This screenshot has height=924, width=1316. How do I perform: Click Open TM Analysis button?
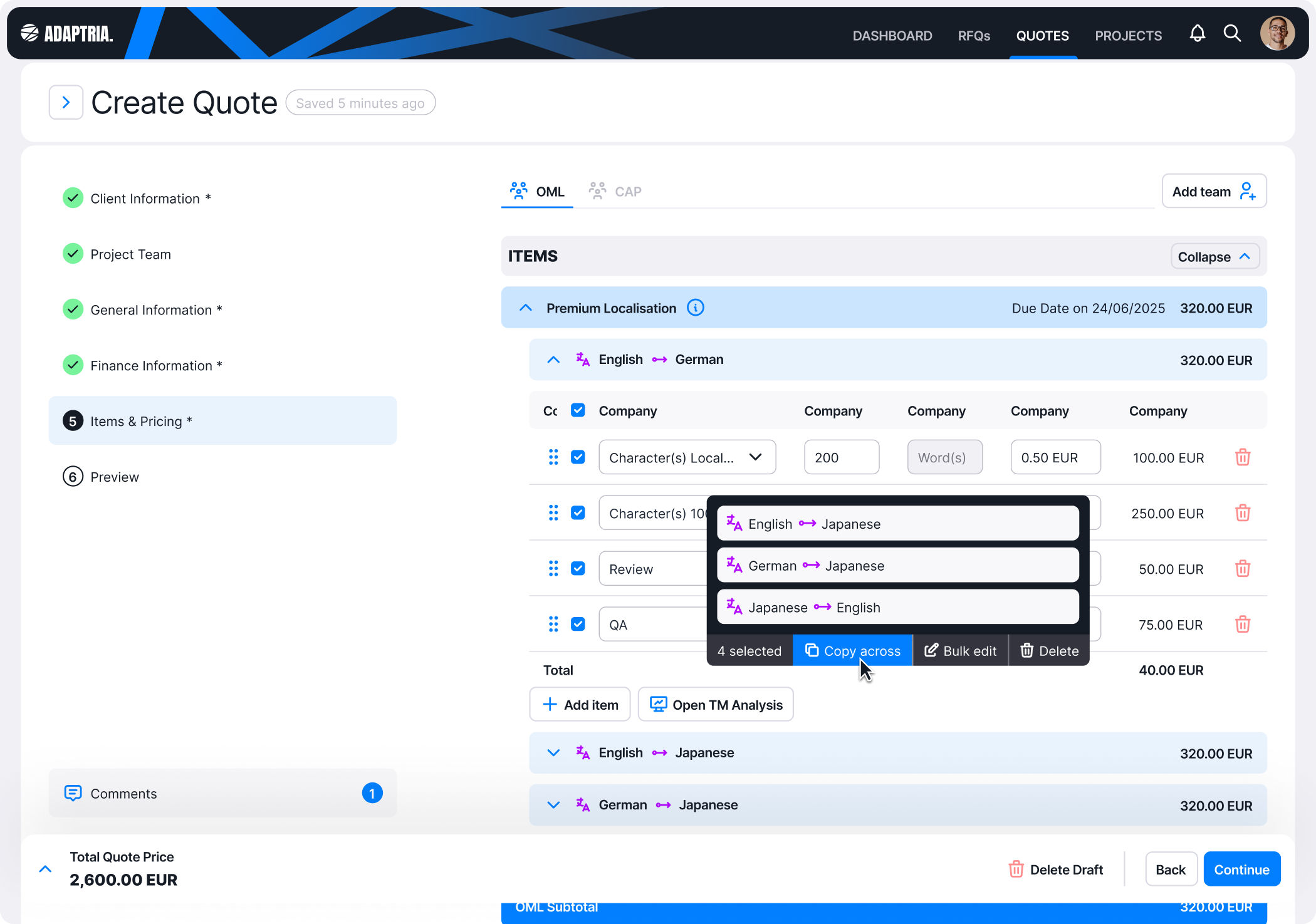tap(716, 705)
